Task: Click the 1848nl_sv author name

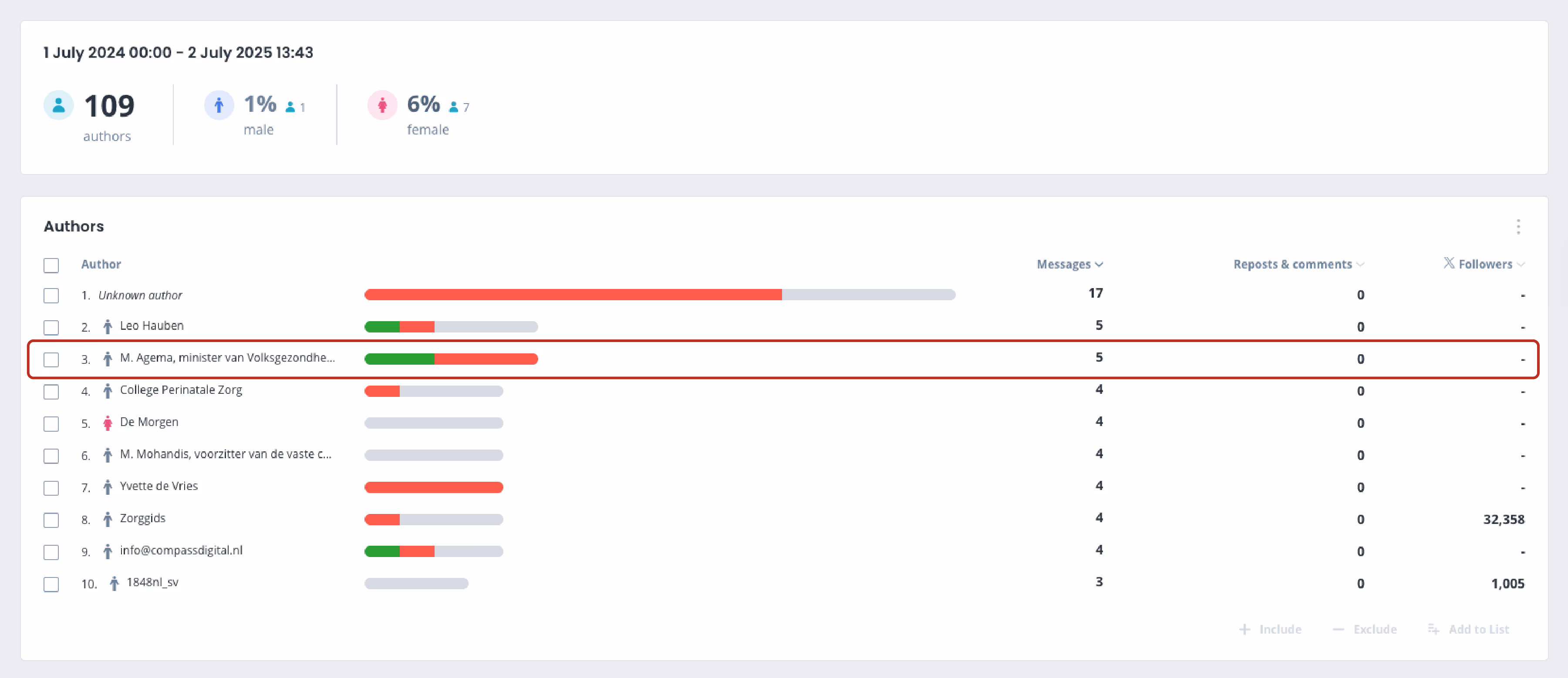Action: (152, 583)
